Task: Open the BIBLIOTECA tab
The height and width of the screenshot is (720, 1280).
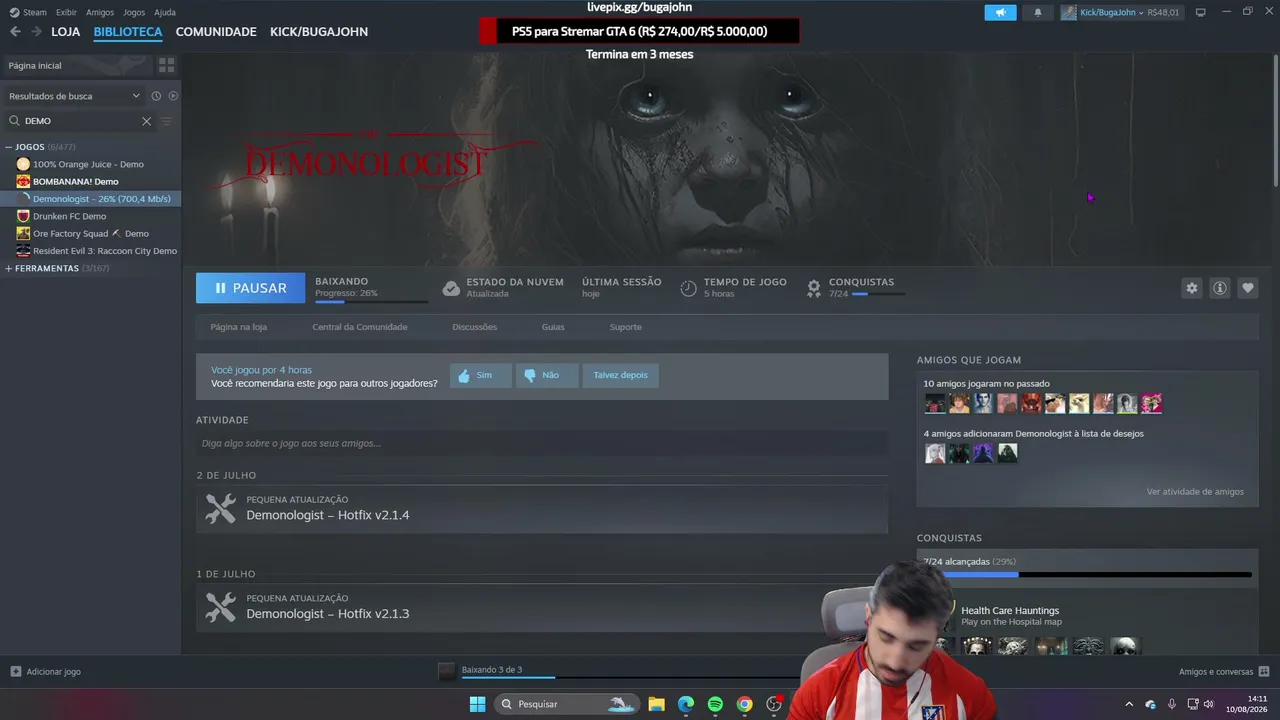Action: [x=128, y=32]
